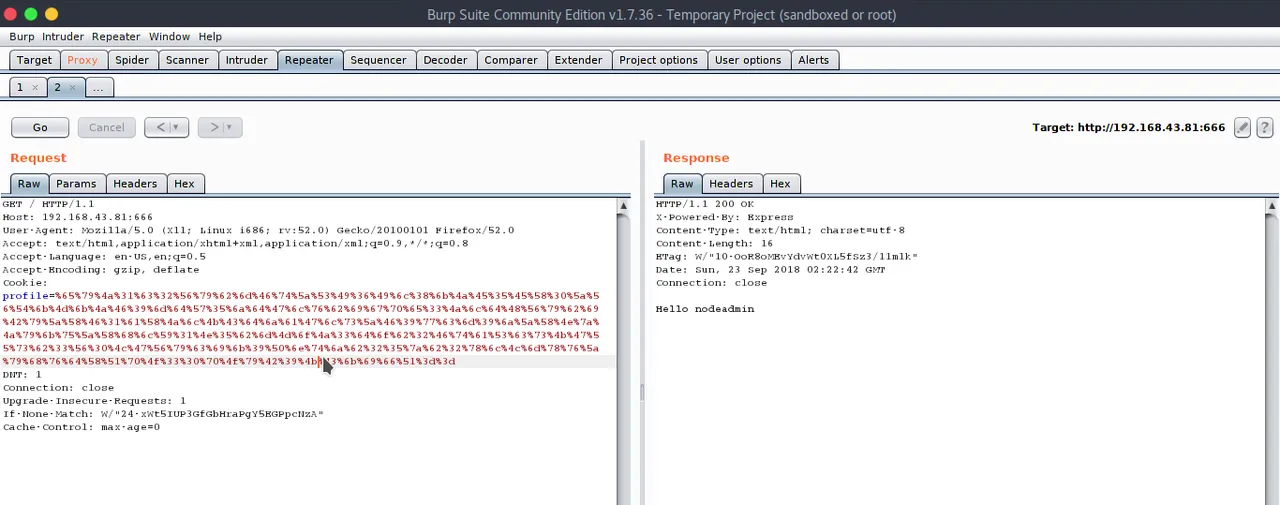Click the red close window button
Screen dimensions: 1280x505
(x=10, y=14)
